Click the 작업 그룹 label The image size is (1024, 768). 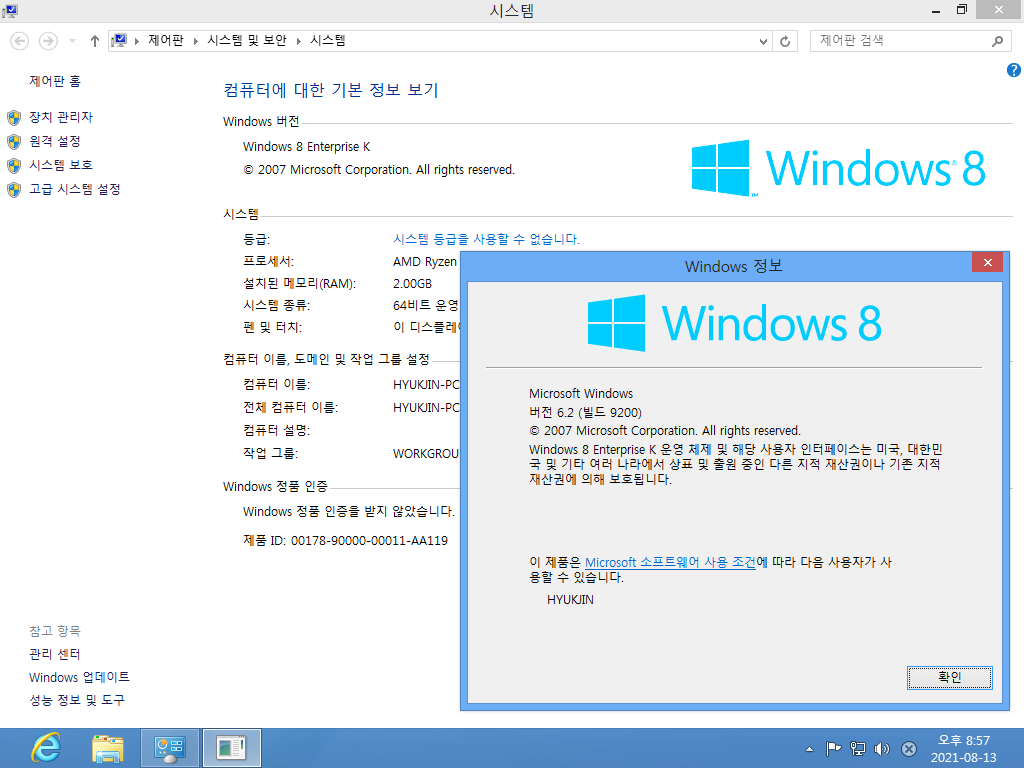(270, 453)
